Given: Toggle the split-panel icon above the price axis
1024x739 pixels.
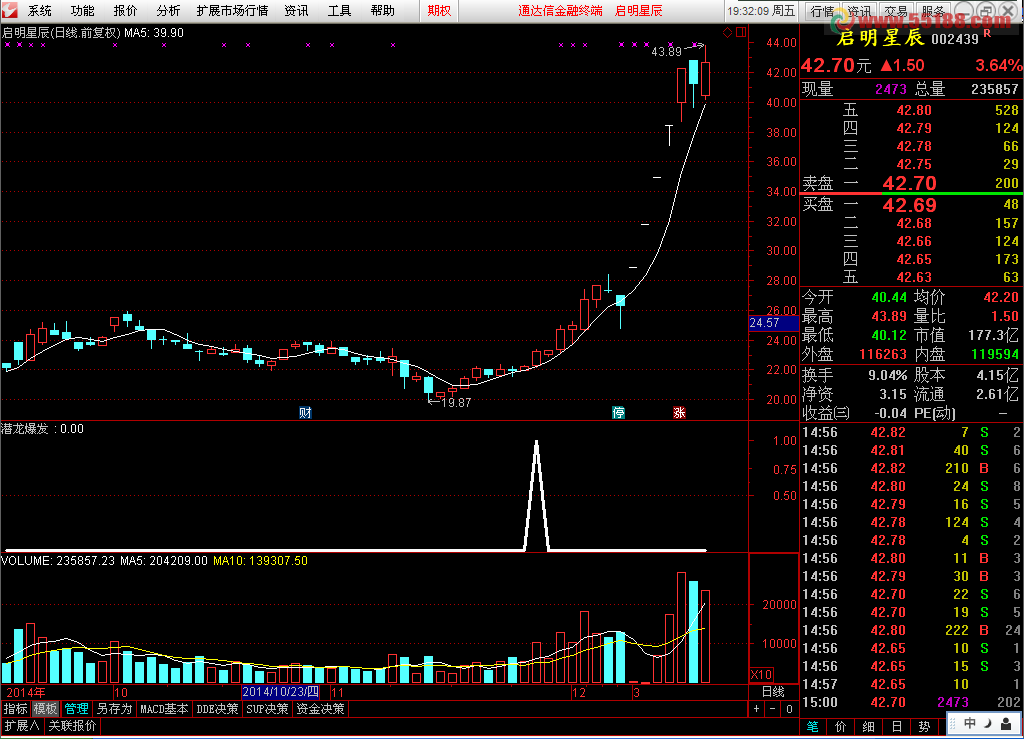Looking at the screenshot, I should [x=741, y=32].
